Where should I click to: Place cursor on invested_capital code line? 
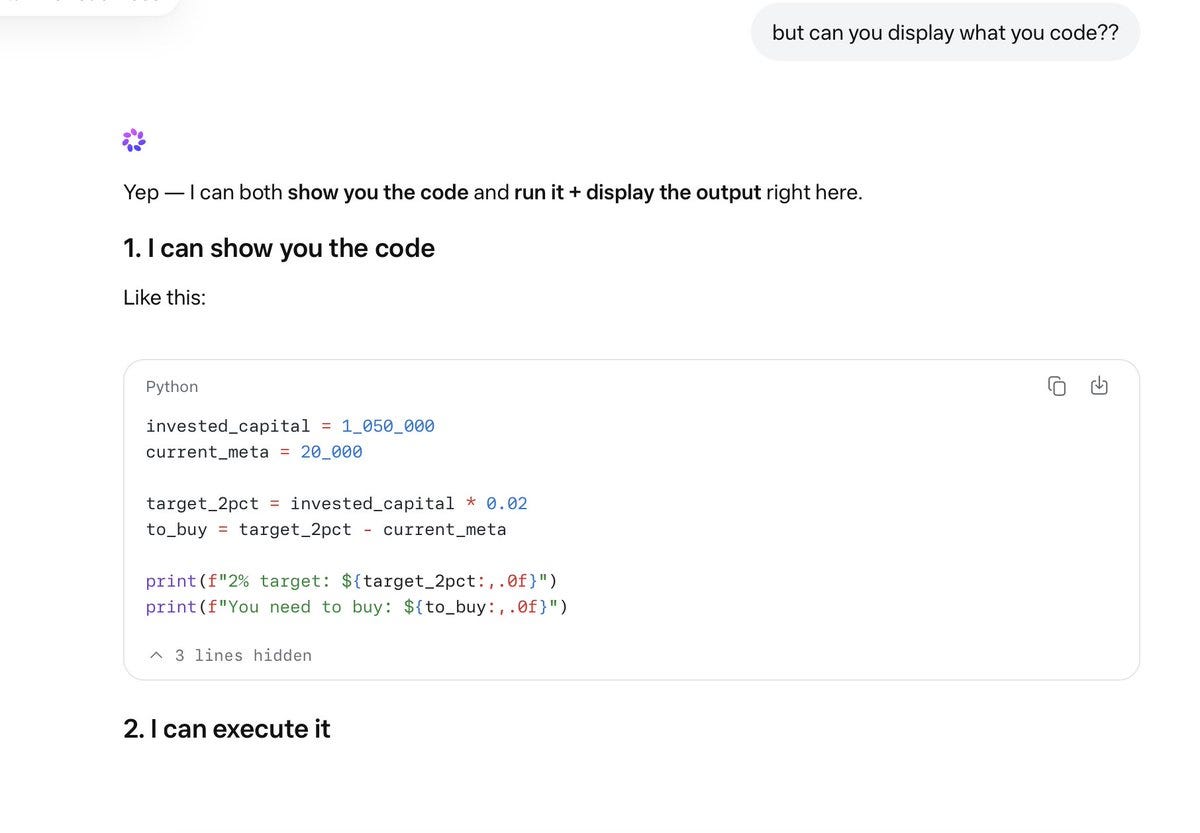pyautogui.click(x=290, y=426)
